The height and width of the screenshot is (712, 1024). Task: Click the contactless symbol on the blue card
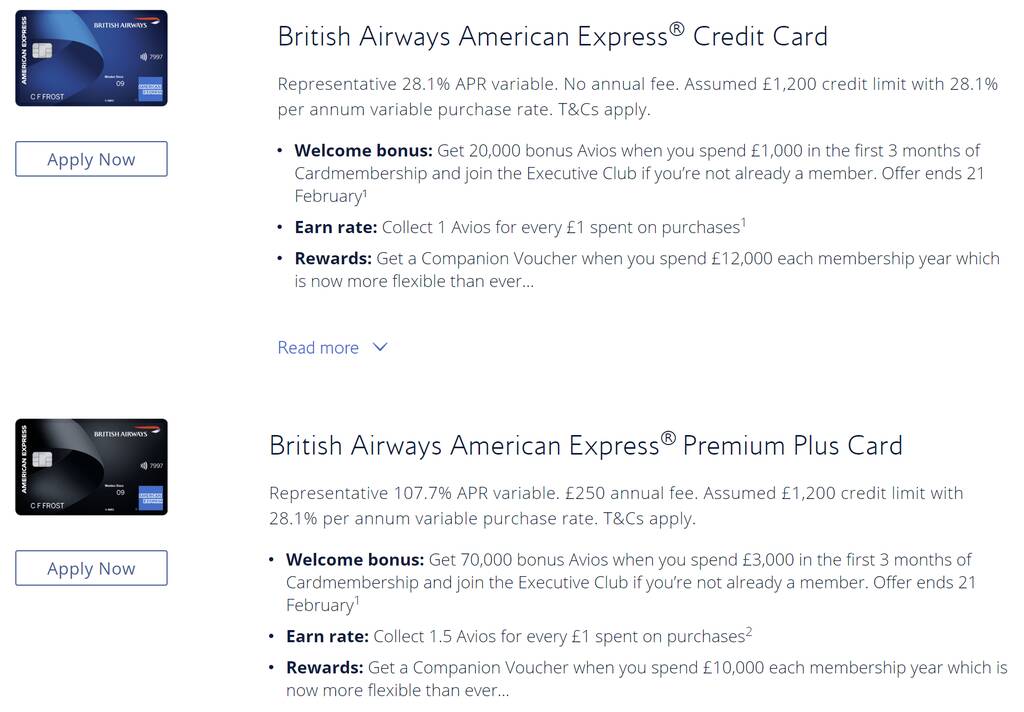143,57
